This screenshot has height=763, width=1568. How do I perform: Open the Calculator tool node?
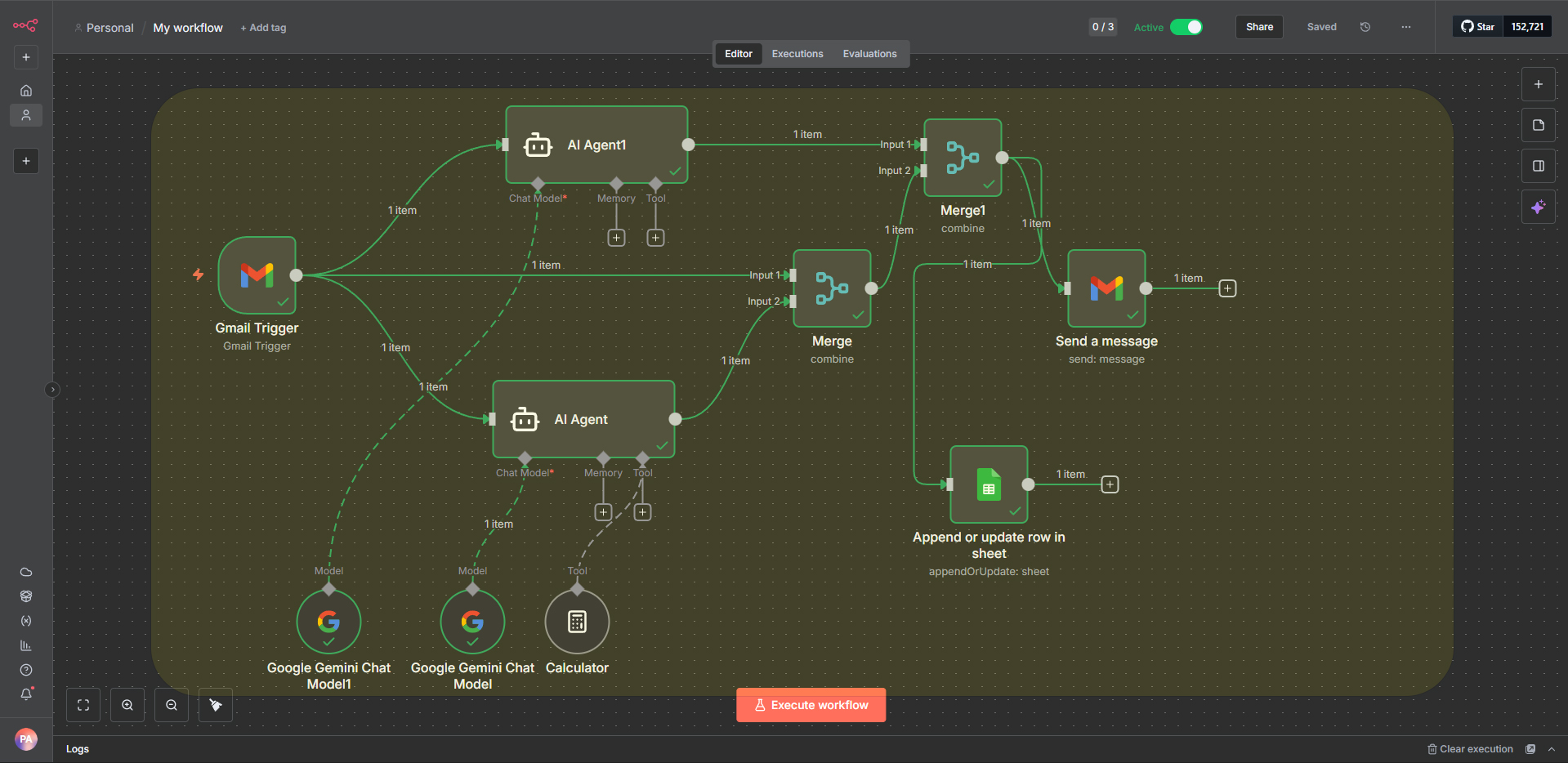577,621
